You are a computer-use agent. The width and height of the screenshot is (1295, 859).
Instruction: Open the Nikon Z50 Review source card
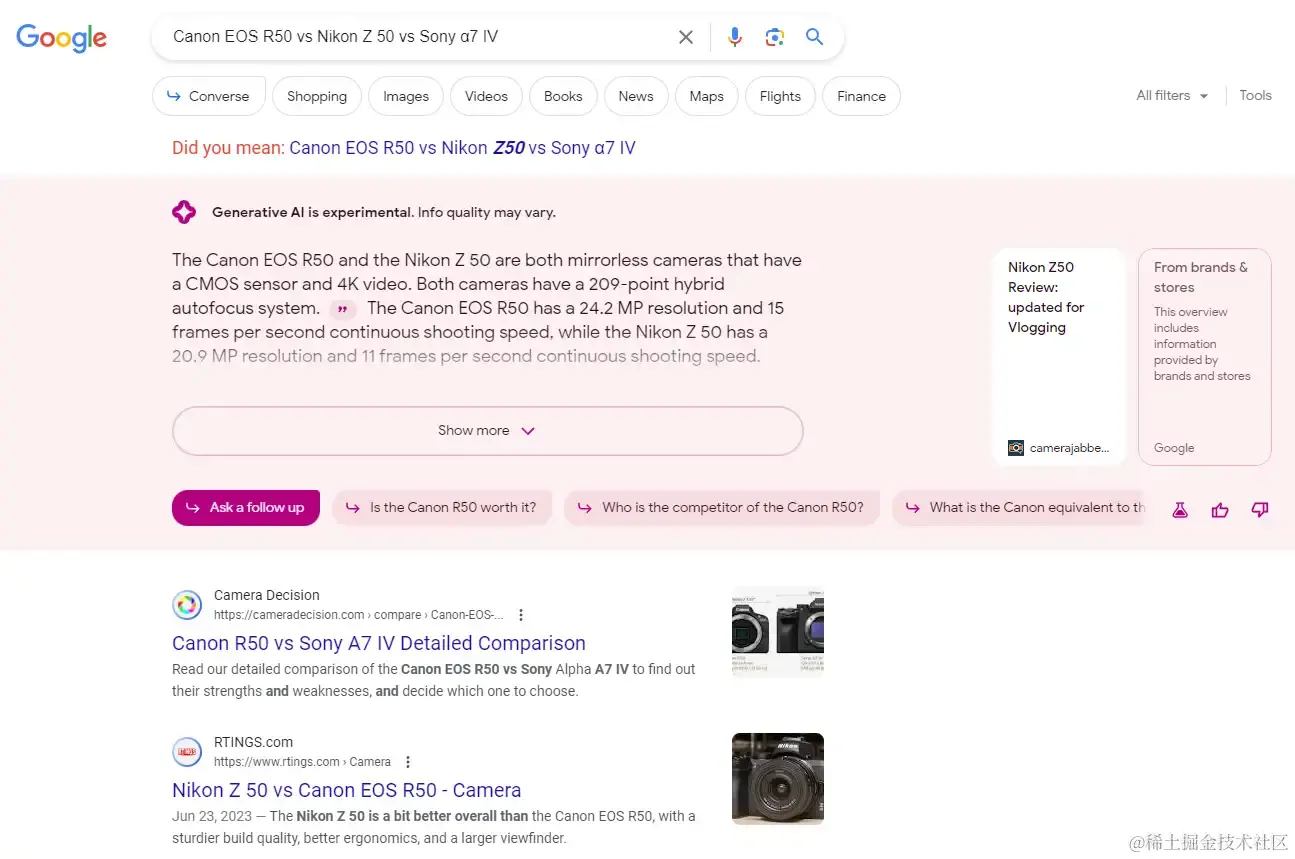click(x=1059, y=357)
